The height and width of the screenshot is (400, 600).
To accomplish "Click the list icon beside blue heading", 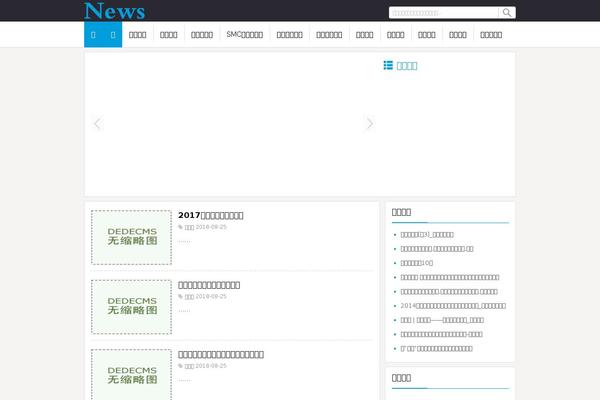I will (x=388, y=65).
